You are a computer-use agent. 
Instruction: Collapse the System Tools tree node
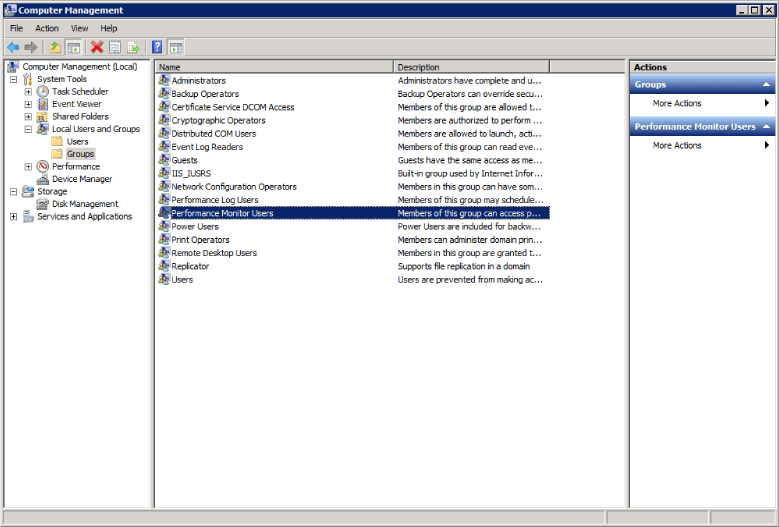pos(14,79)
